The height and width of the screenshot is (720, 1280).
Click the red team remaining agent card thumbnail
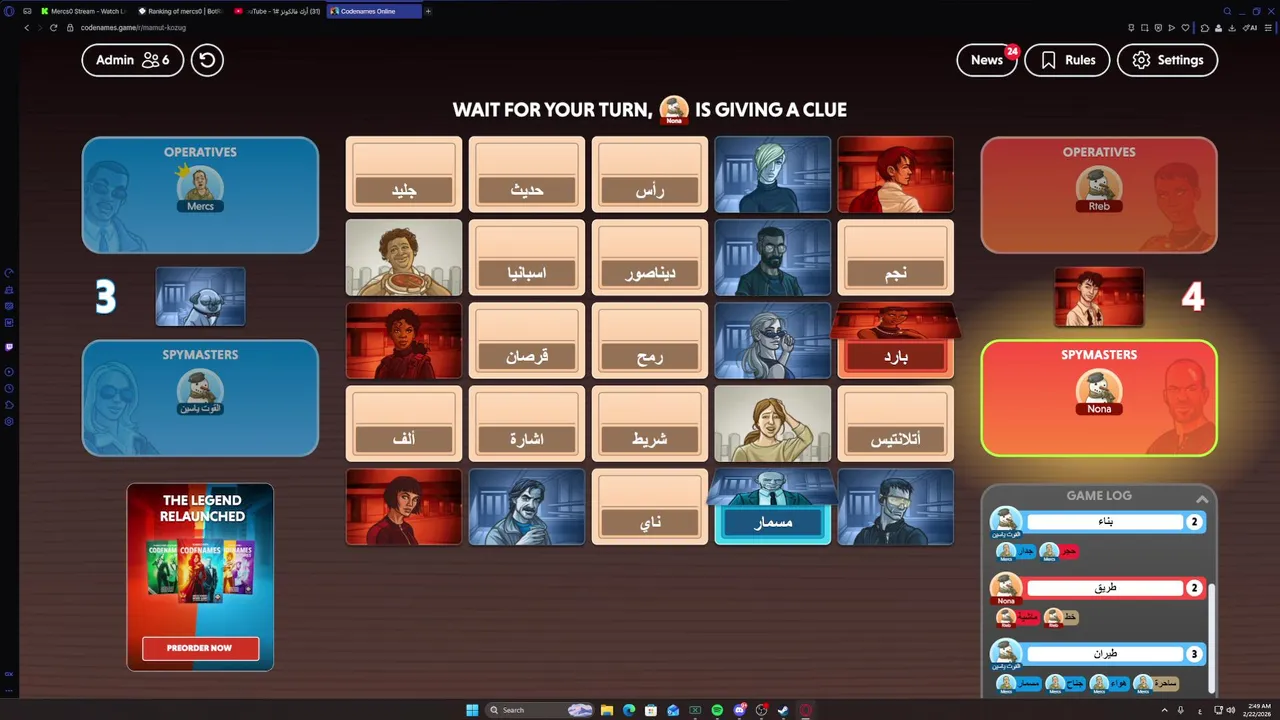click(1099, 296)
